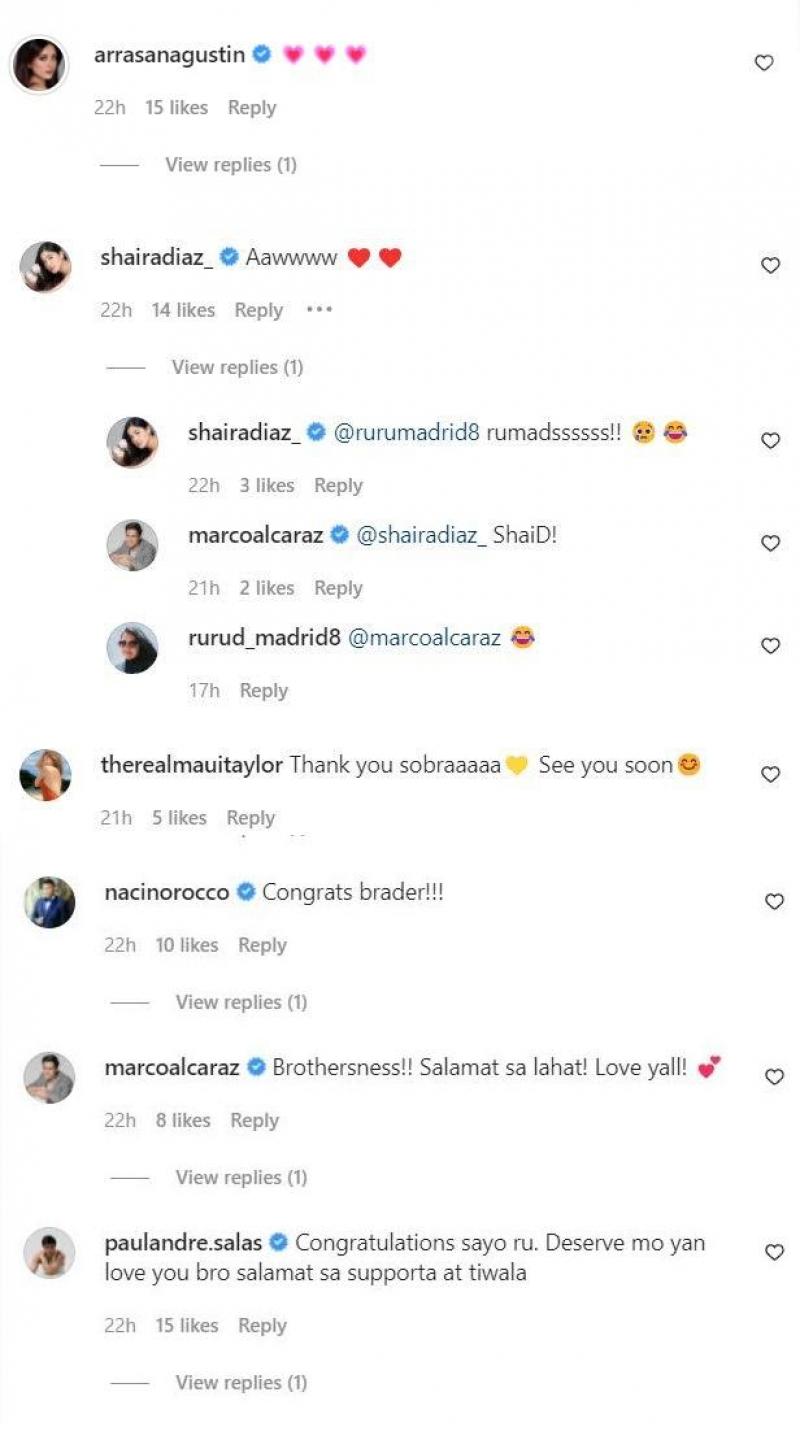Screen dimensions: 800x1440
Task: Reply to therealmauitaylor's comment
Action: [250, 818]
